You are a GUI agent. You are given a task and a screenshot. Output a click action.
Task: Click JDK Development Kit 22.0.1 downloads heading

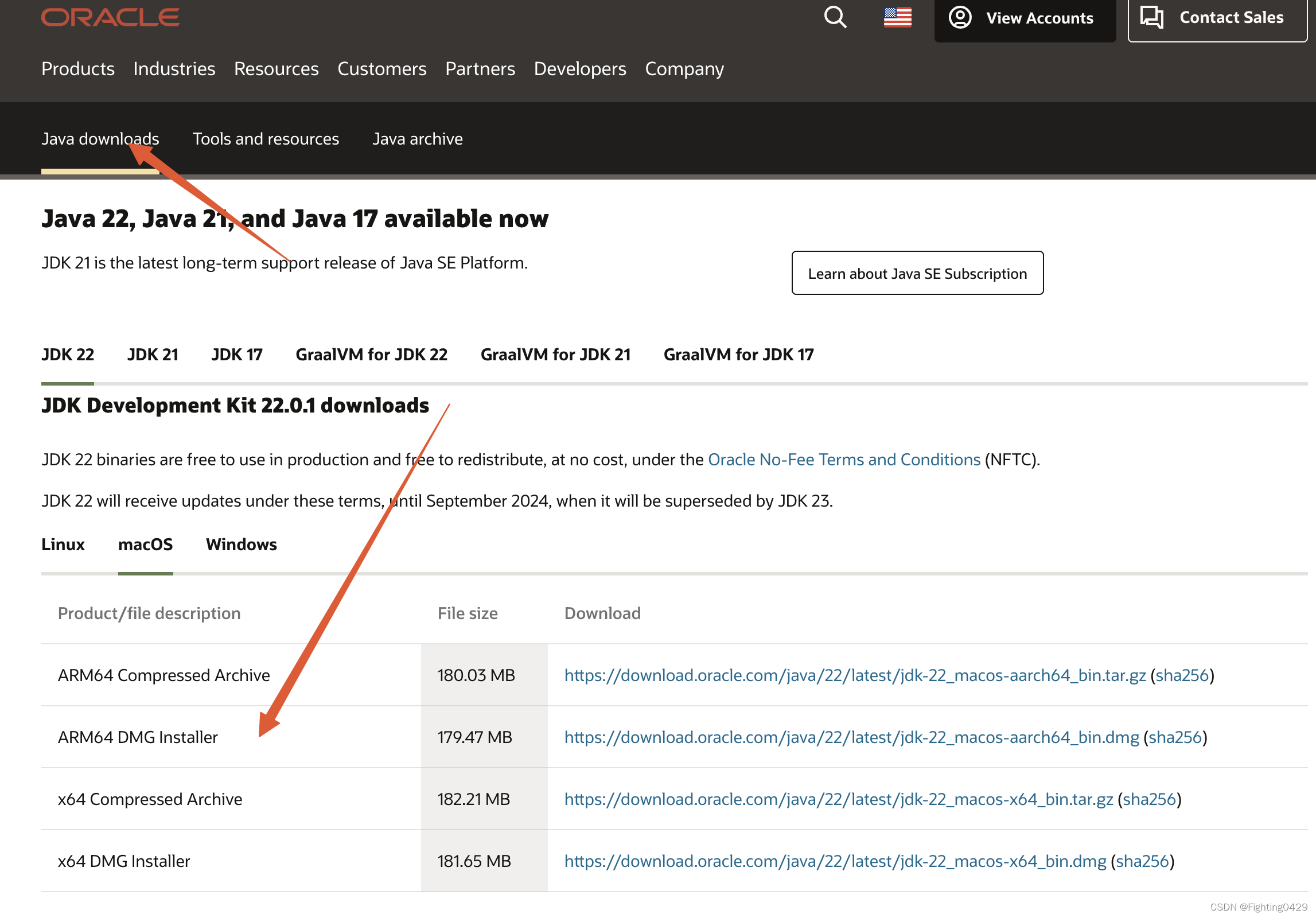(x=235, y=406)
